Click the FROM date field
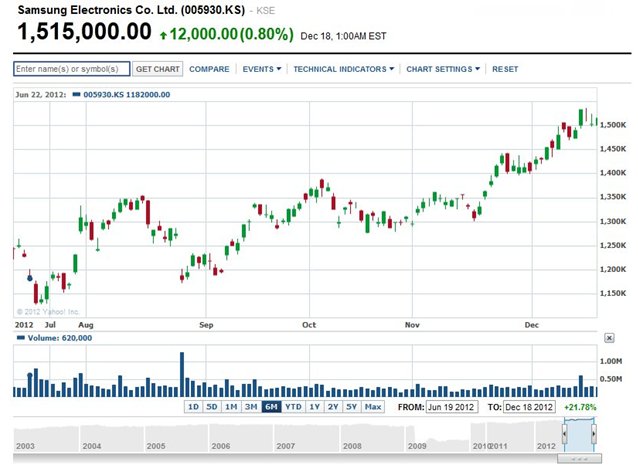The width and height of the screenshot is (638, 475). (x=452, y=407)
